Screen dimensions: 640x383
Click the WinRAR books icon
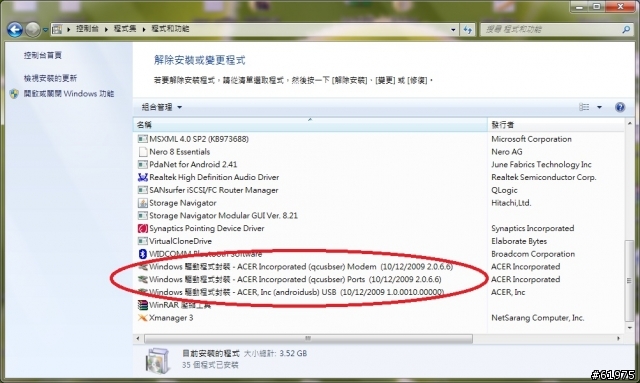click(142, 305)
